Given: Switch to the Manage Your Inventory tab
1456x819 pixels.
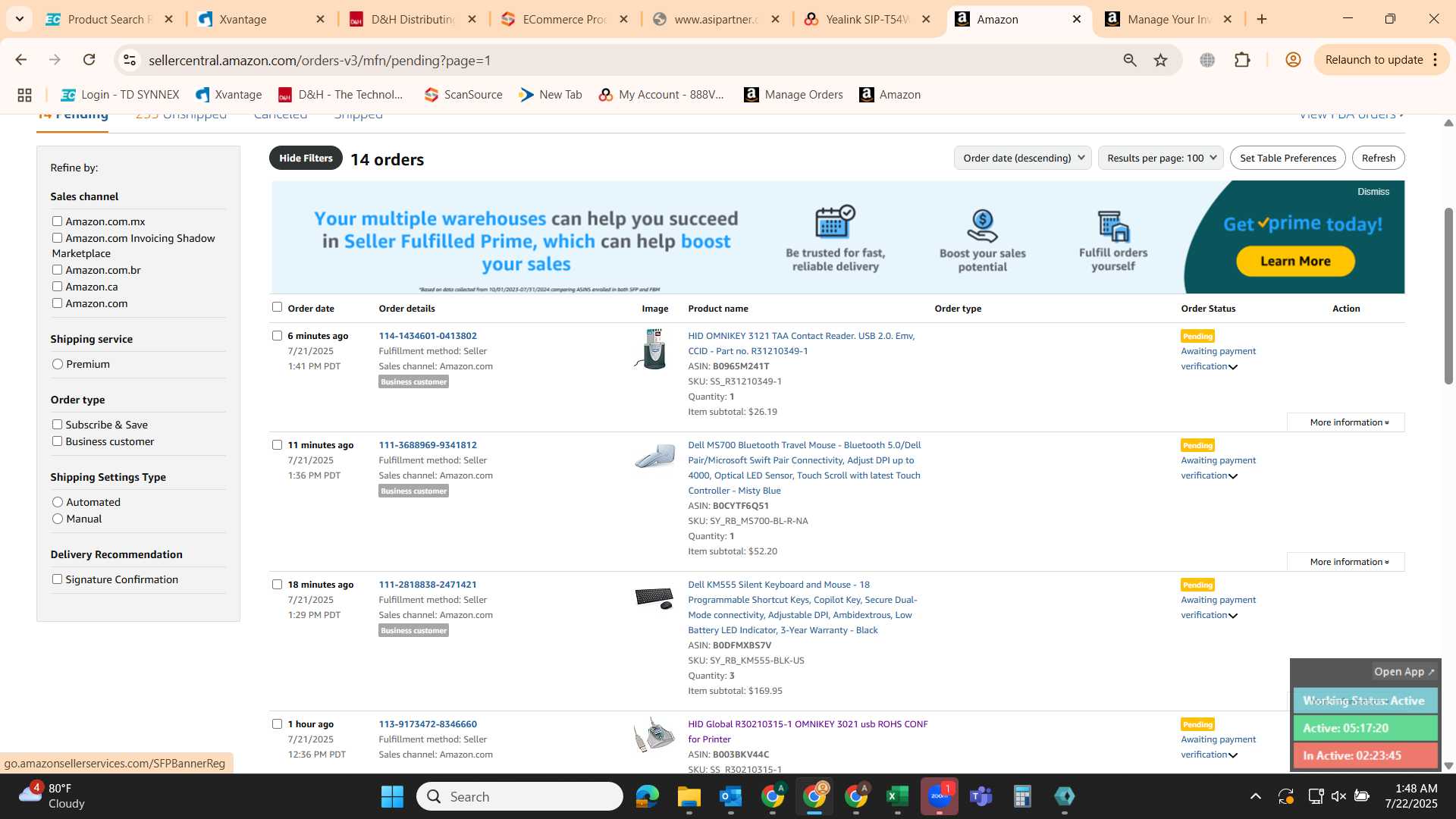Looking at the screenshot, I should 1169,19.
